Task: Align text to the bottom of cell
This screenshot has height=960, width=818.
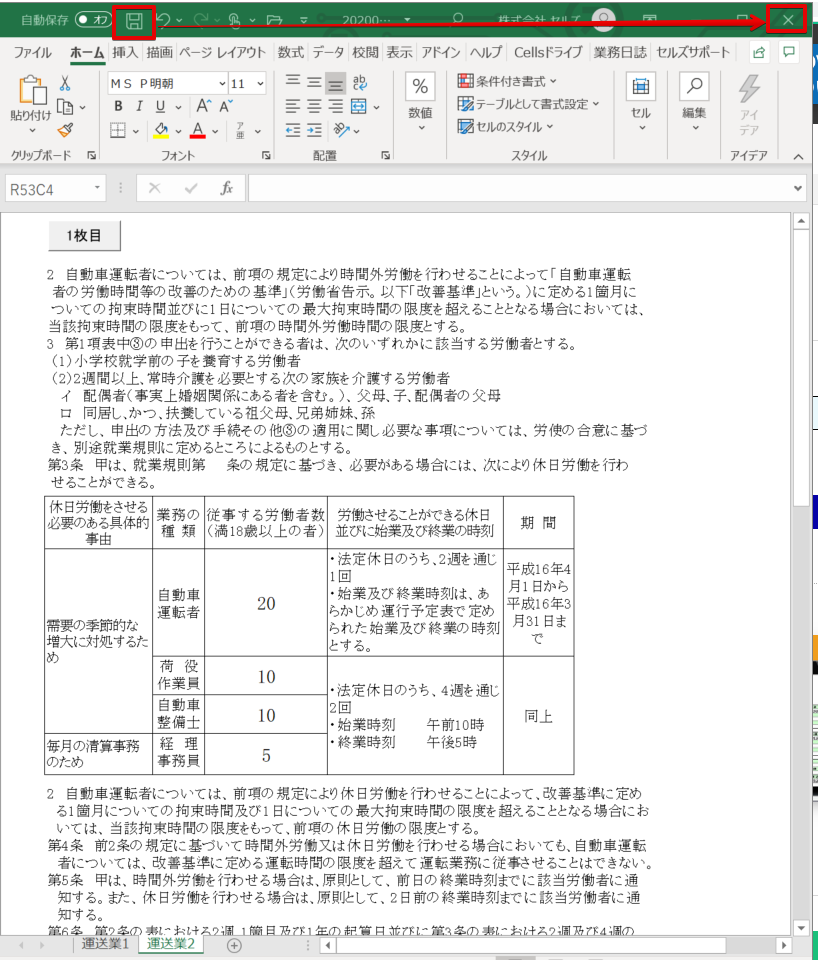Action: coord(335,83)
